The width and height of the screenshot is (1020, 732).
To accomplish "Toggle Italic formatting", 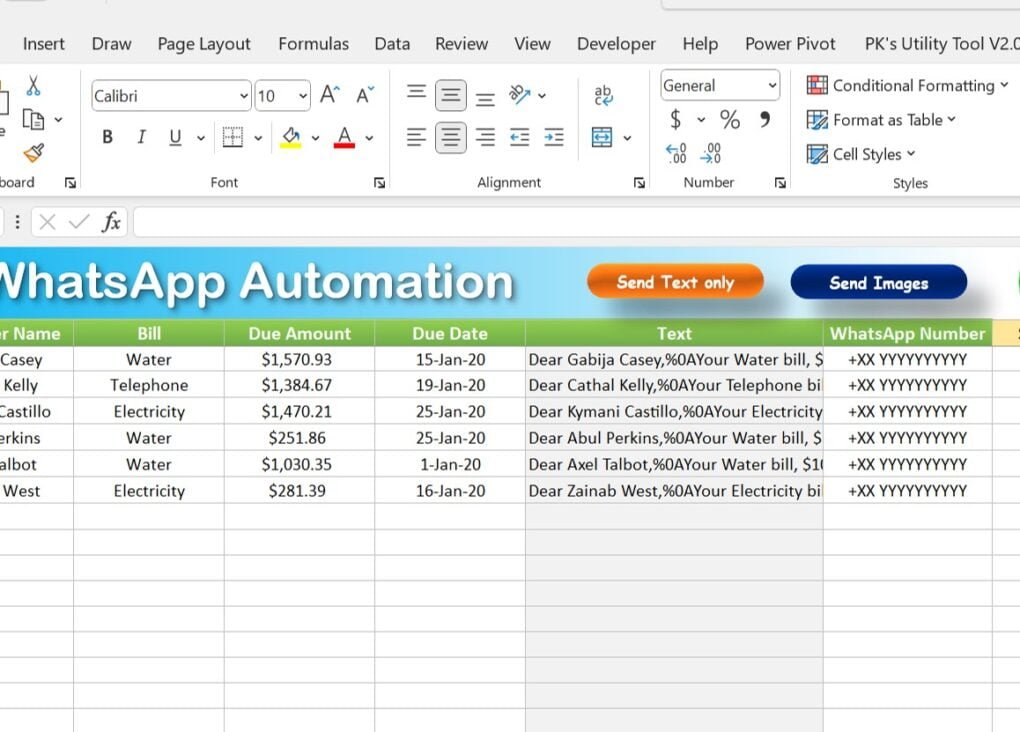I will pos(141,137).
